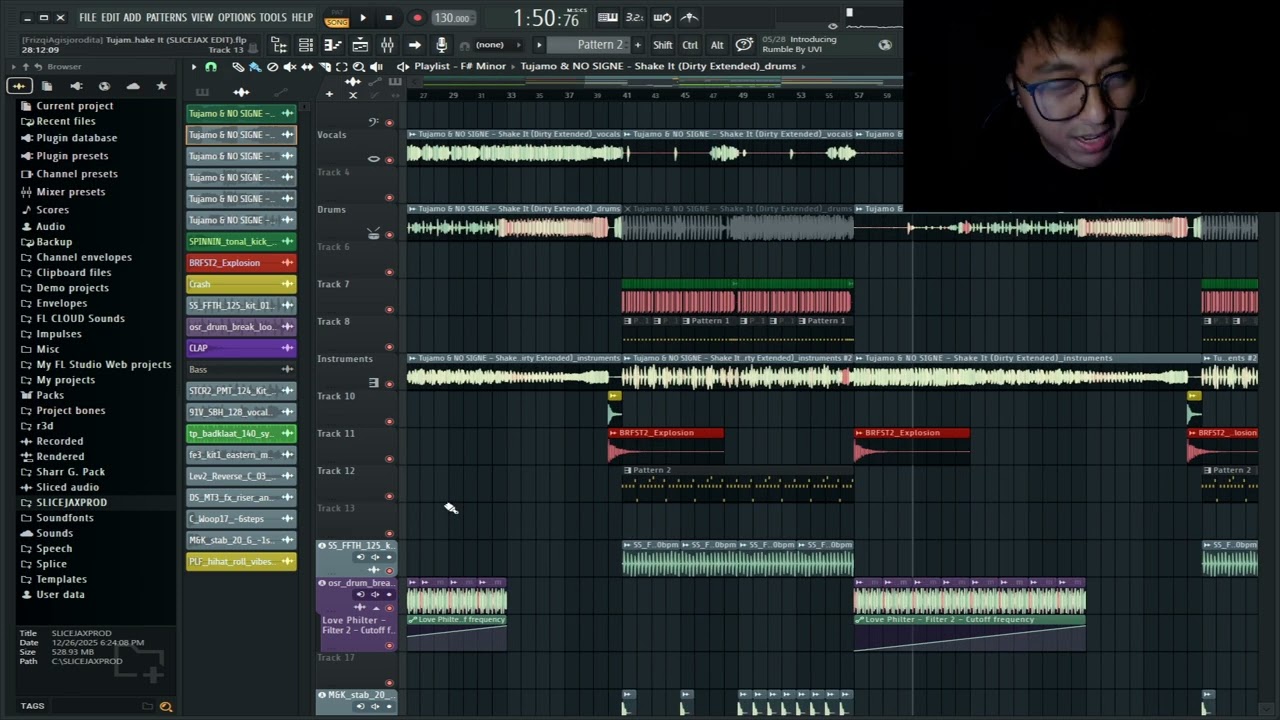Viewport: 1280px width, 720px height.
Task: Click the countdown before recording icon
Action: 634,17
